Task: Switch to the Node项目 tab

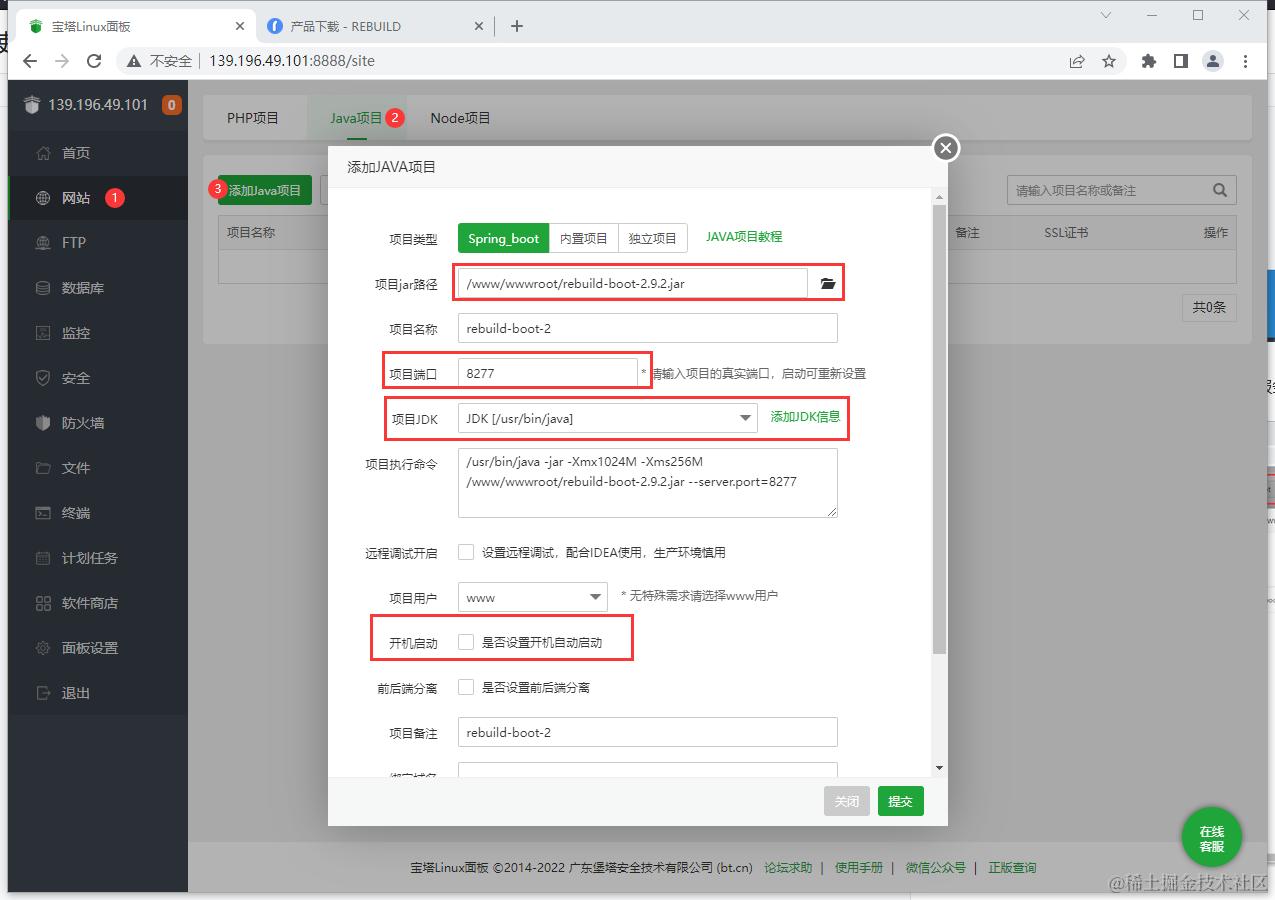Action: [x=459, y=117]
